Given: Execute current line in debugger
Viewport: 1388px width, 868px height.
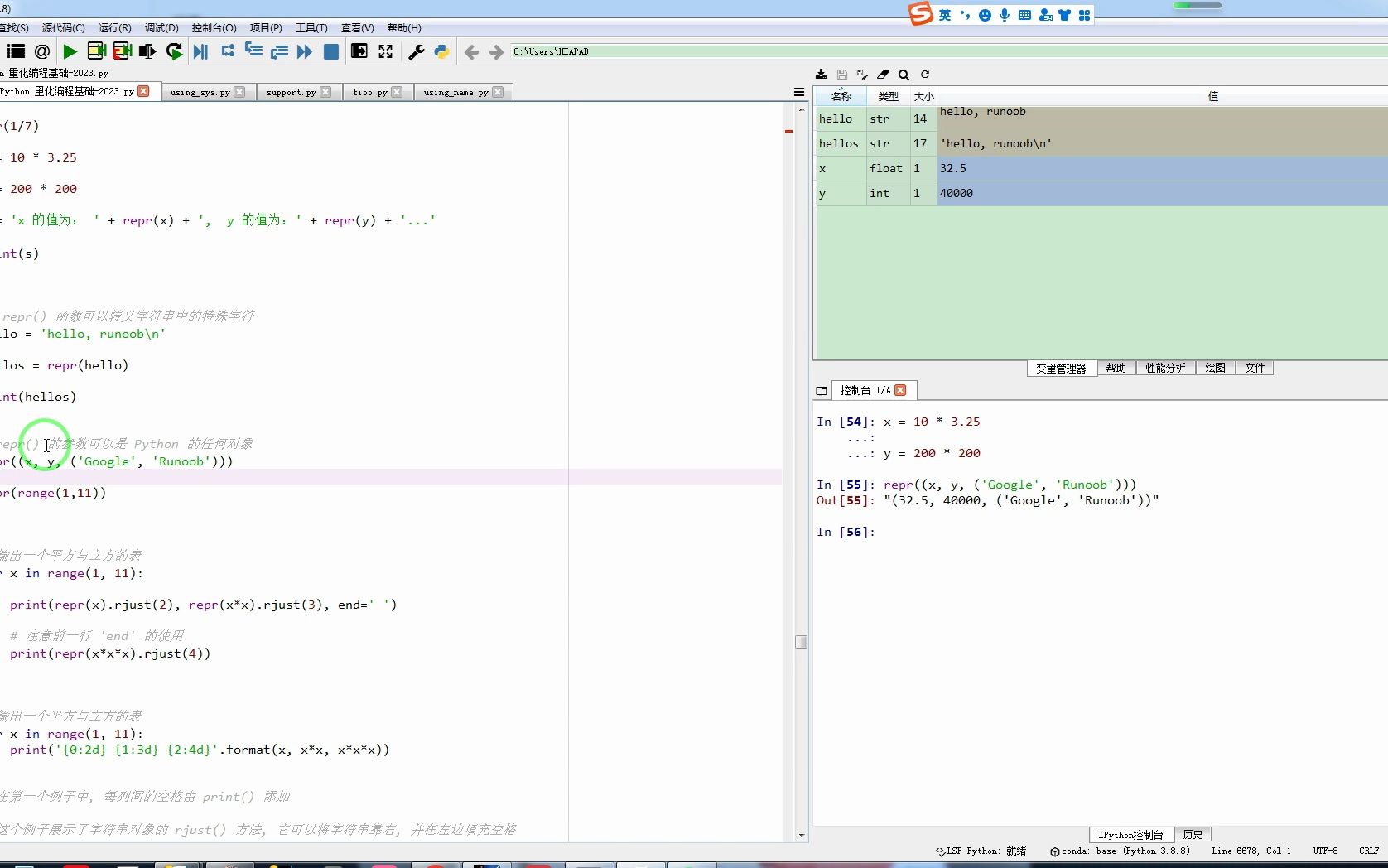Looking at the screenshot, I should coord(228,51).
